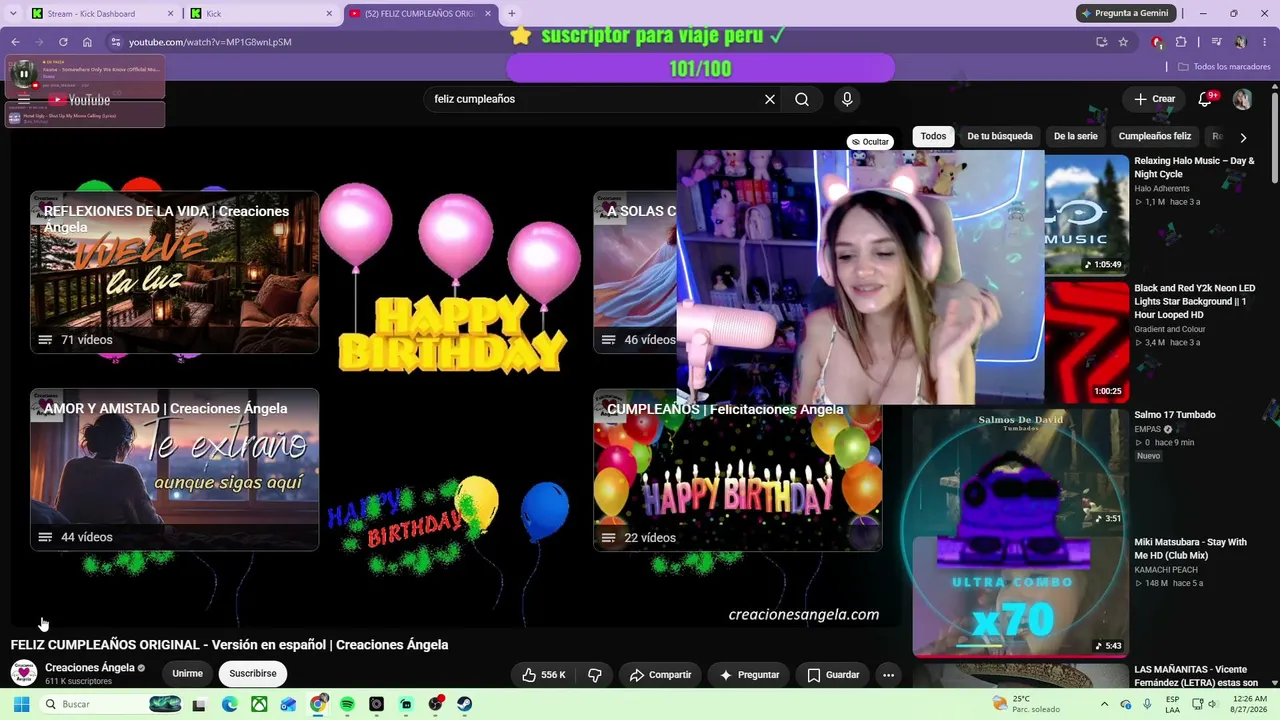Click the Unirme button
Viewport: 1280px width, 720px height.
(x=187, y=674)
